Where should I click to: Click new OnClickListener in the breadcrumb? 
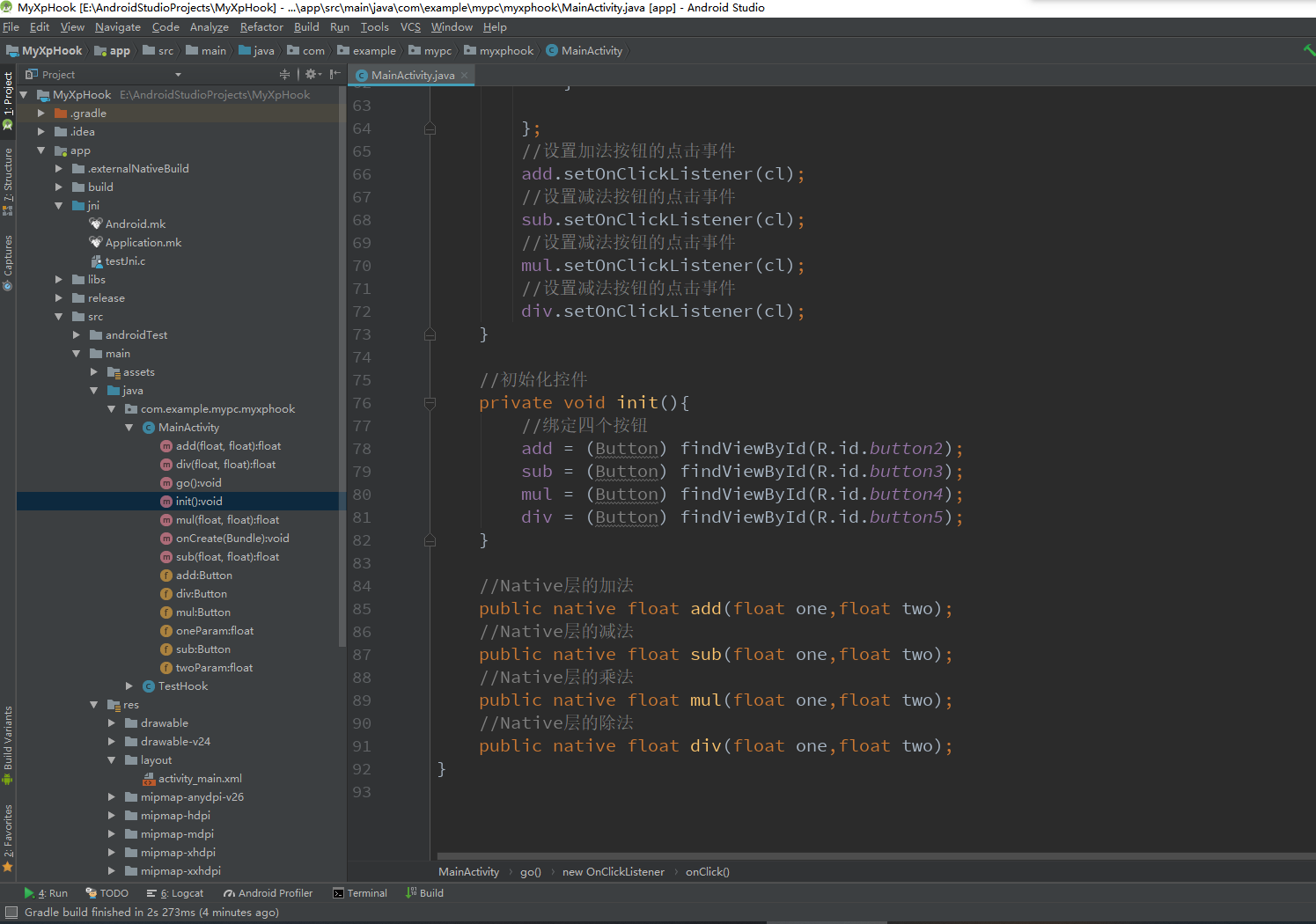coord(614,872)
